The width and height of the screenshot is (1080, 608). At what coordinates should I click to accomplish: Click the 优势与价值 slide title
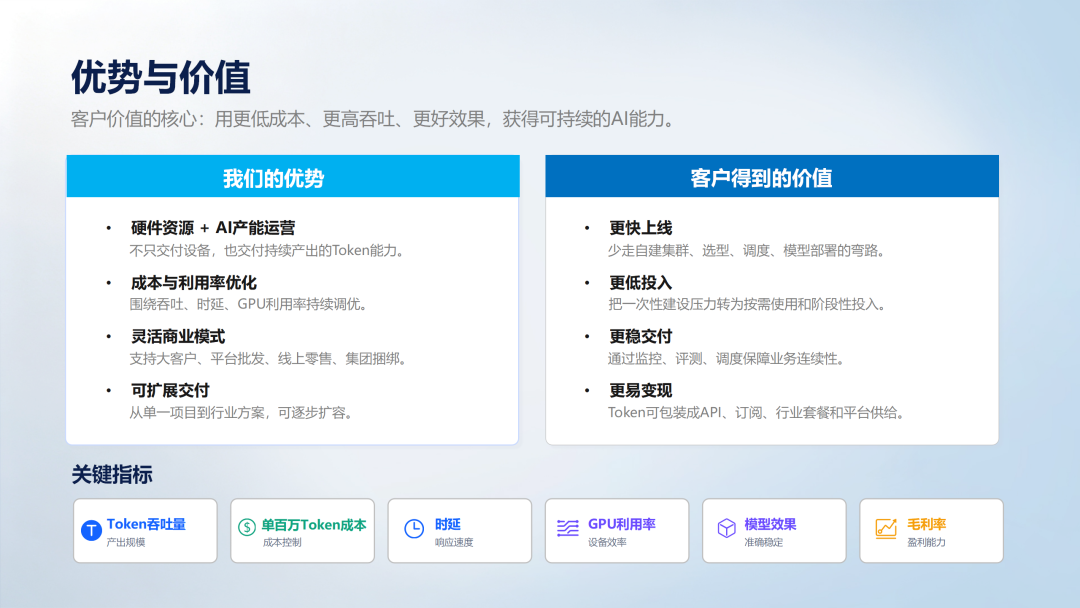coord(160,76)
